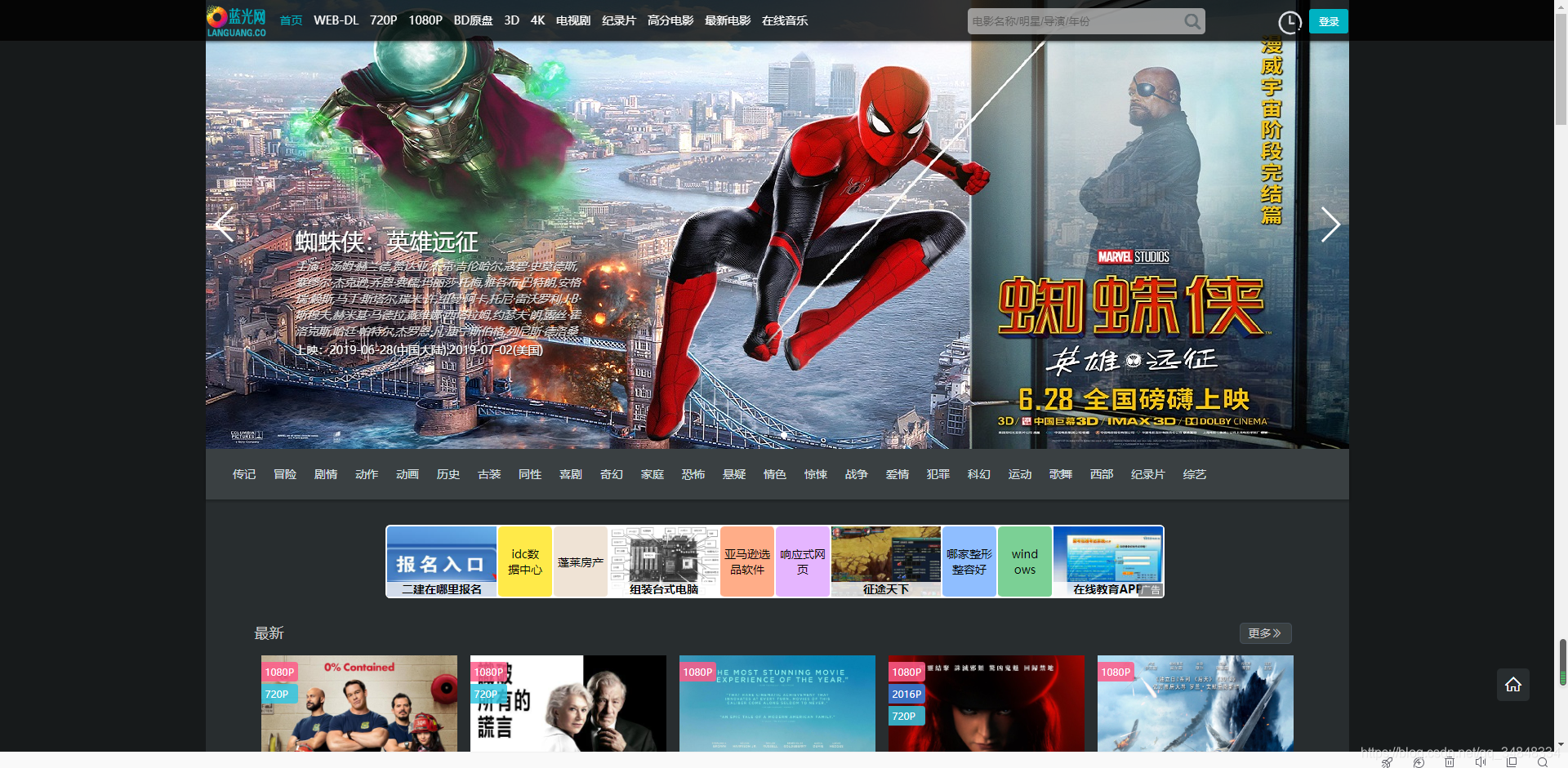Select the 恐怖 genre link

pyautogui.click(x=693, y=474)
